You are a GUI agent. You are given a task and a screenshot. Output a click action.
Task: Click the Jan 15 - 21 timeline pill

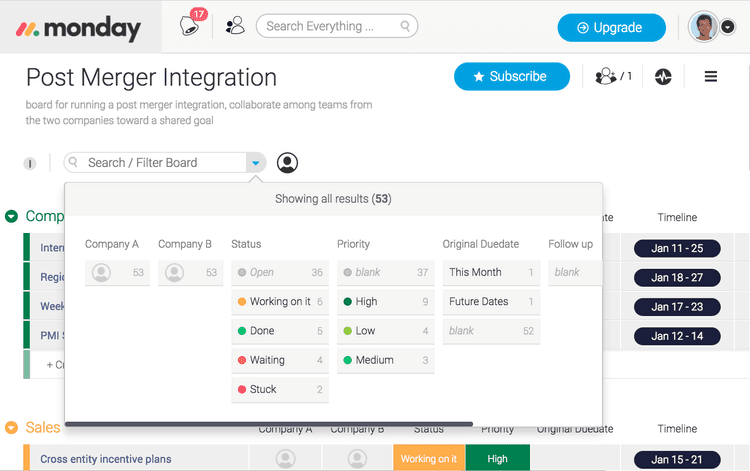click(677, 460)
